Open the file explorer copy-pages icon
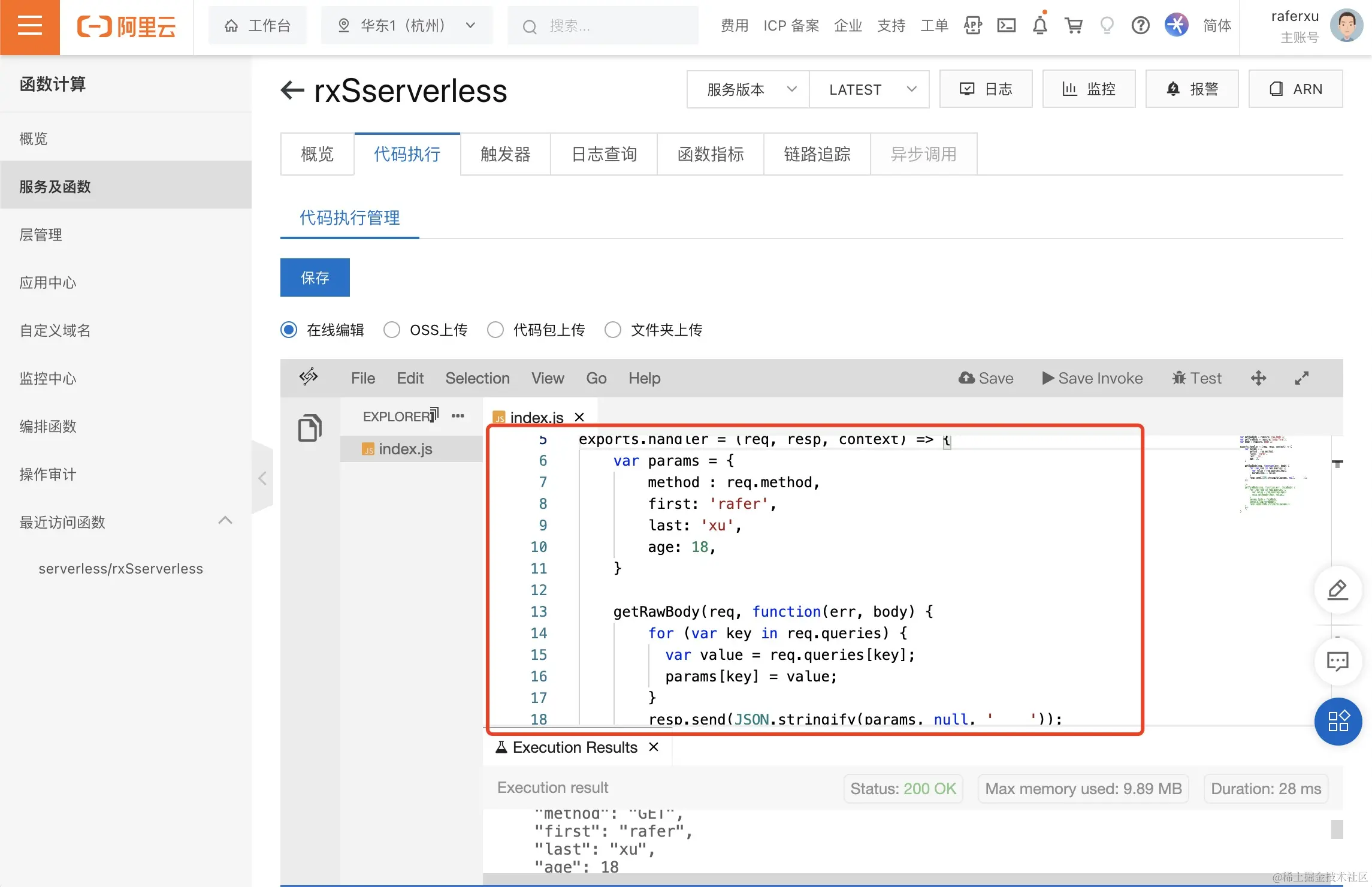The height and width of the screenshot is (887, 1372). pyautogui.click(x=310, y=428)
